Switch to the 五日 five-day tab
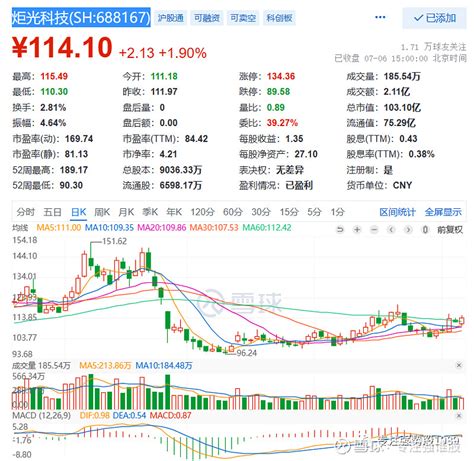The height and width of the screenshot is (461, 474). click(52, 212)
